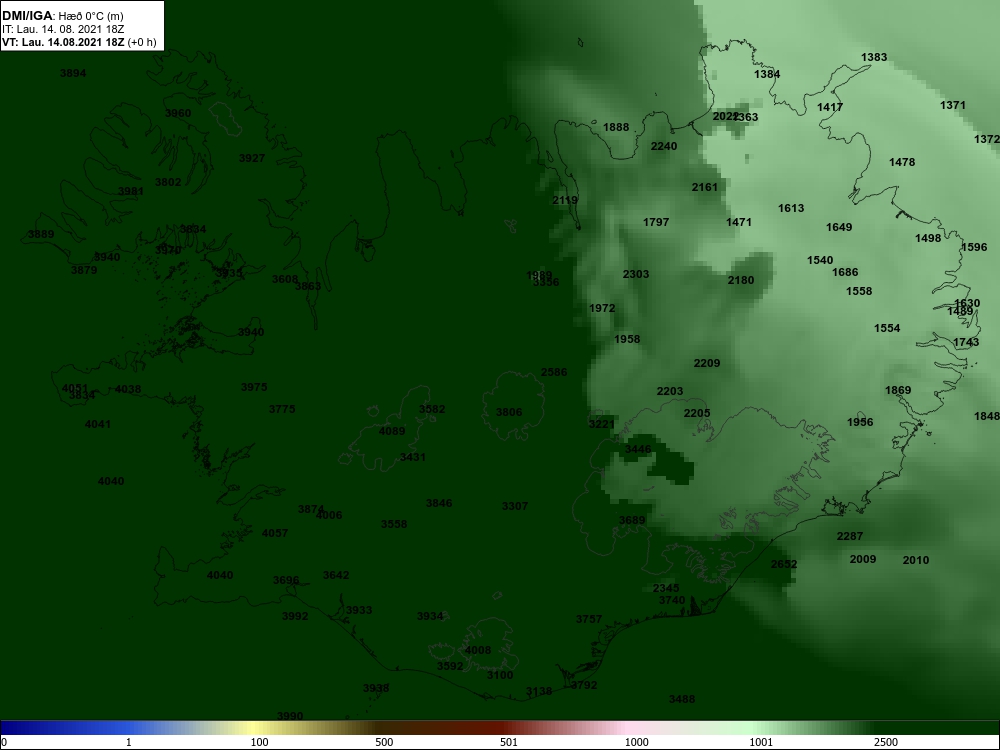
Task: Click the map value 3806
Action: pyautogui.click(x=509, y=412)
